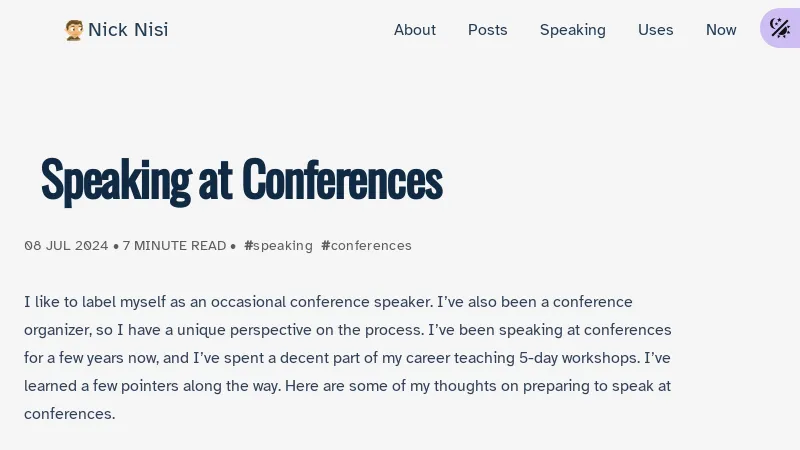The image size is (800, 450).
Task: Toggle the dark/light theme switch
Action: click(780, 28)
